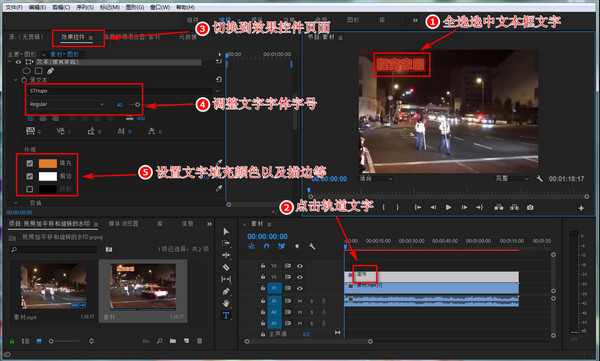The width and height of the screenshot is (600, 361).
Task: Click the project thumbnail zoom slider
Action: 64,341
